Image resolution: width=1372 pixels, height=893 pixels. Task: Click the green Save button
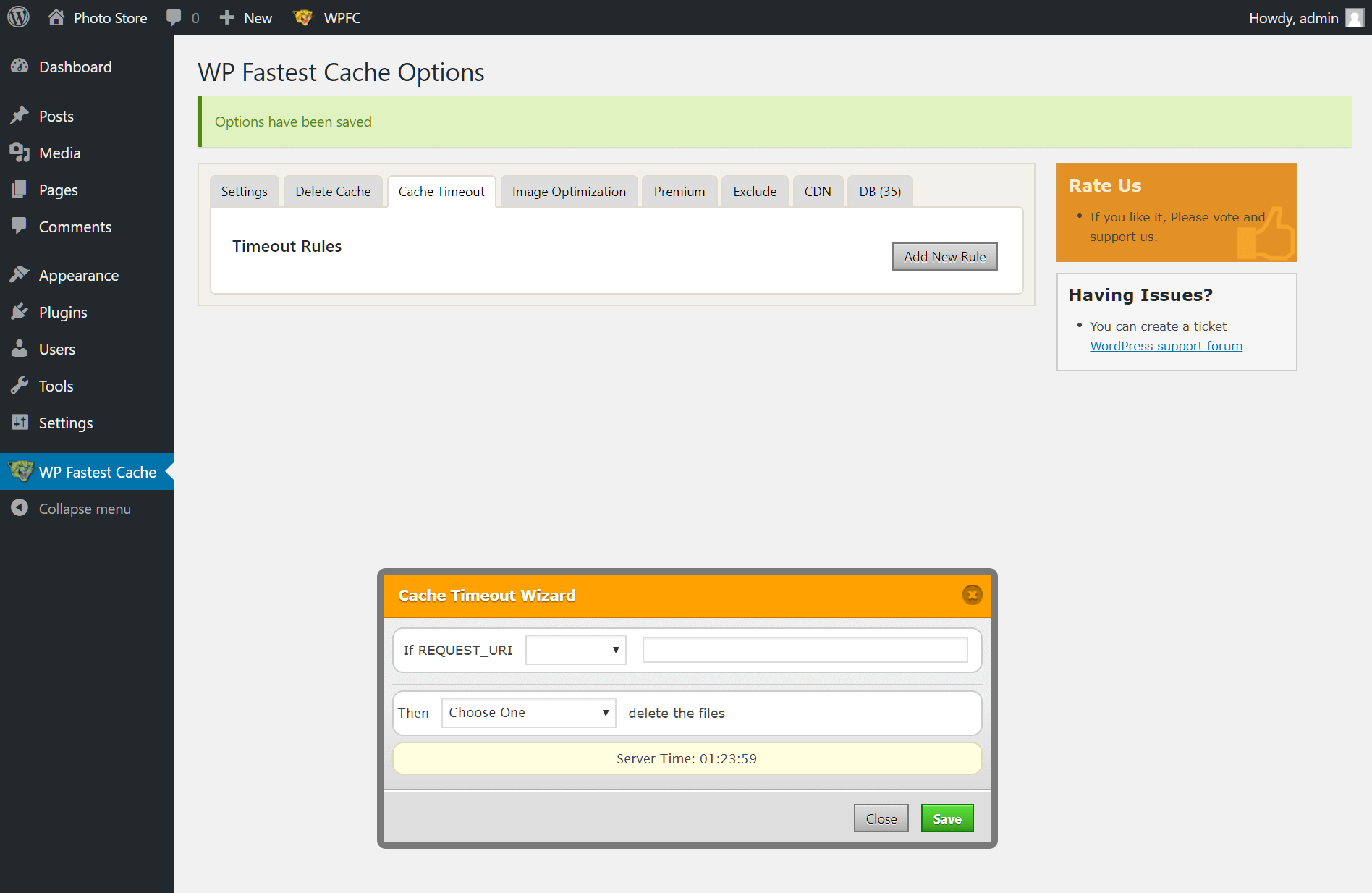click(947, 818)
